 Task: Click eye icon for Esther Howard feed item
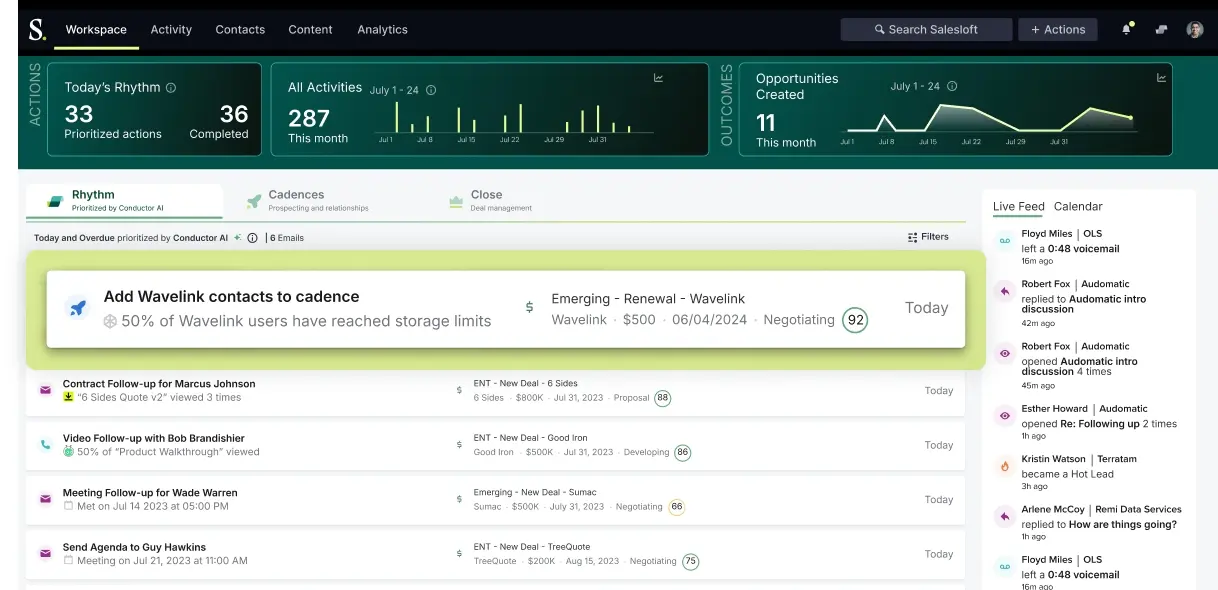coord(1004,416)
